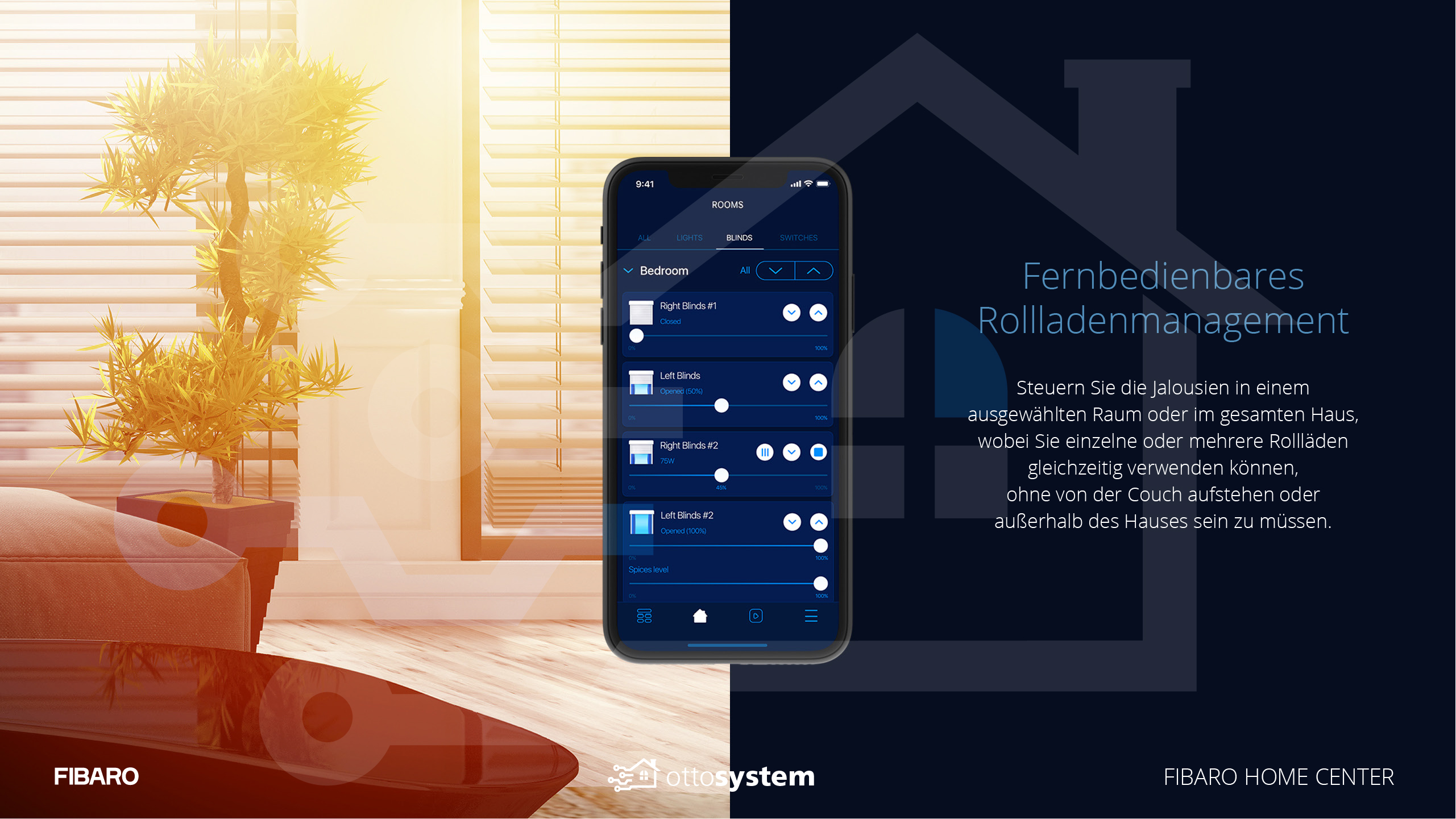
Task: Click the Spices level slider control
Action: (x=821, y=584)
